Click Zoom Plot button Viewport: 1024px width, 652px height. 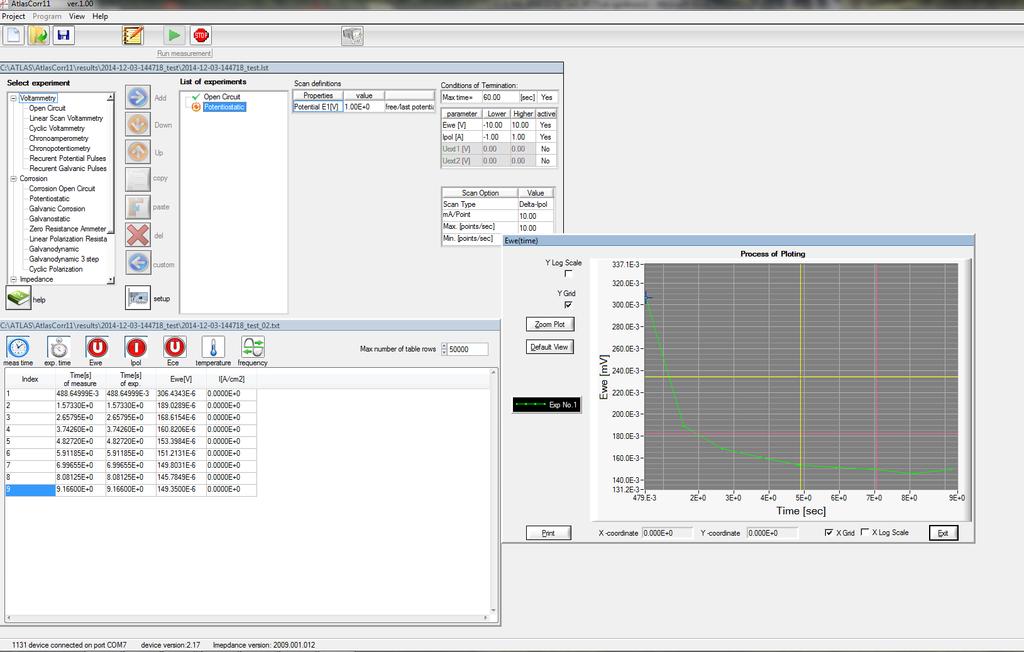click(550, 324)
